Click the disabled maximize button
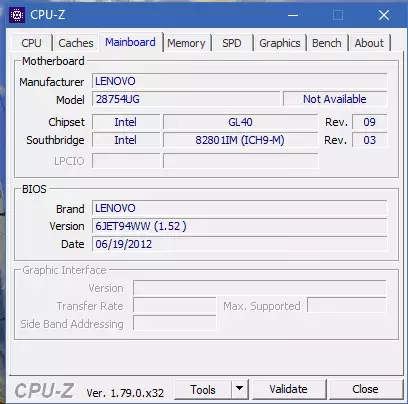The image size is (408, 404). tap(338, 15)
